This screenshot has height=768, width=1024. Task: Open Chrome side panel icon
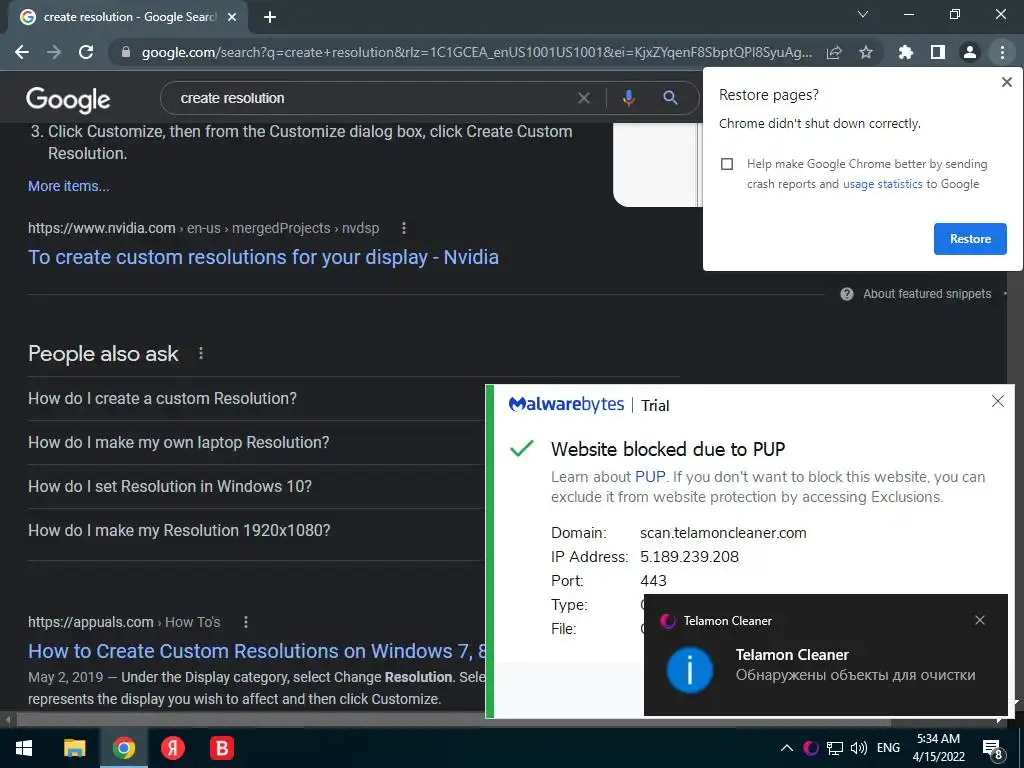938,52
